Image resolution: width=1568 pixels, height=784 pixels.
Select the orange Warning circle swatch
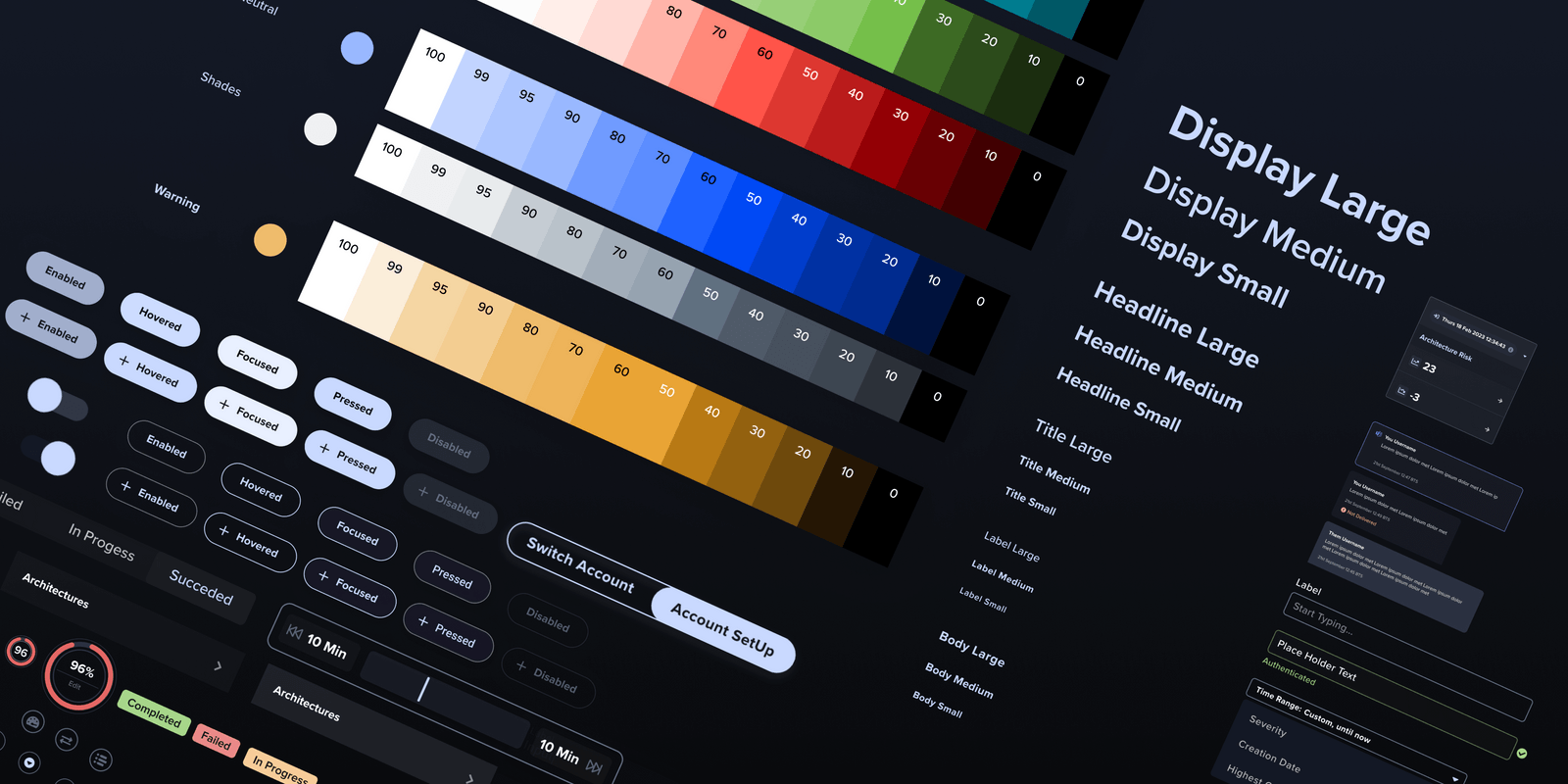pos(270,240)
